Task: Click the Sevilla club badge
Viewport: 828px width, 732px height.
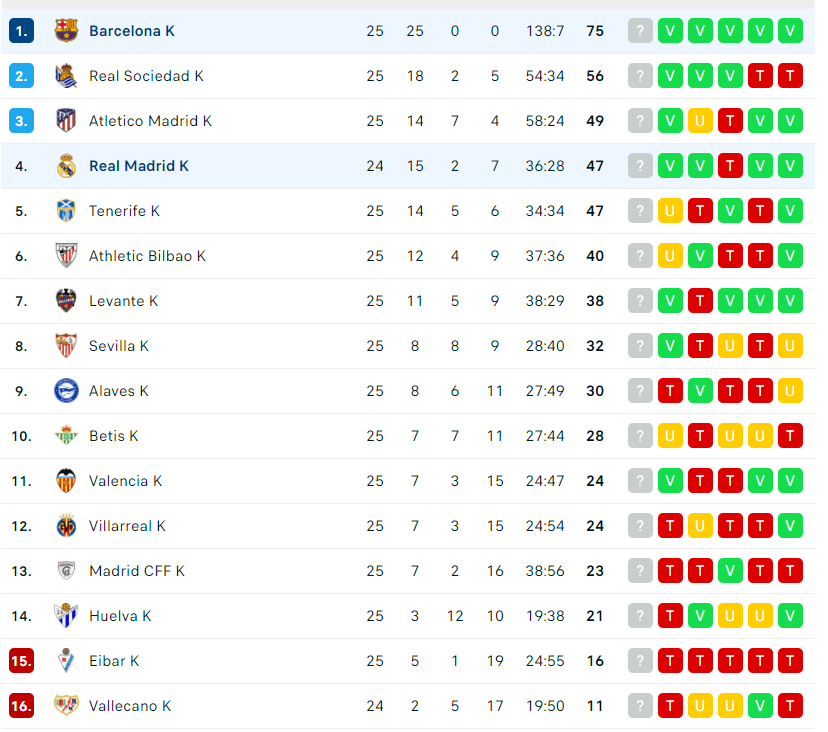Action: (x=68, y=345)
